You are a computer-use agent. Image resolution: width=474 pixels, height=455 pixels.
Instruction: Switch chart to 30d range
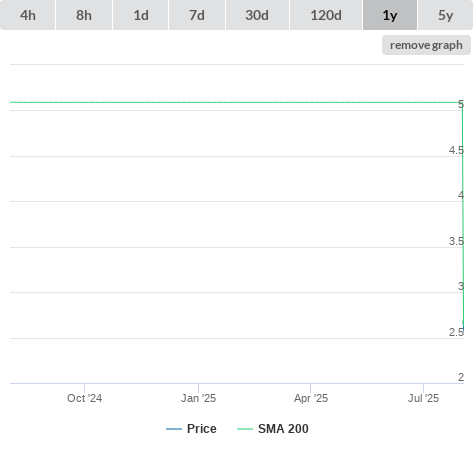(x=257, y=15)
